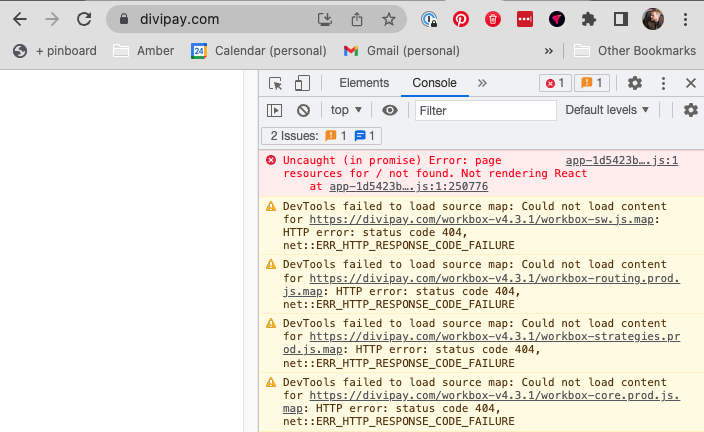The image size is (704, 432).
Task: Open the Pinterest extension
Action: [x=461, y=19]
